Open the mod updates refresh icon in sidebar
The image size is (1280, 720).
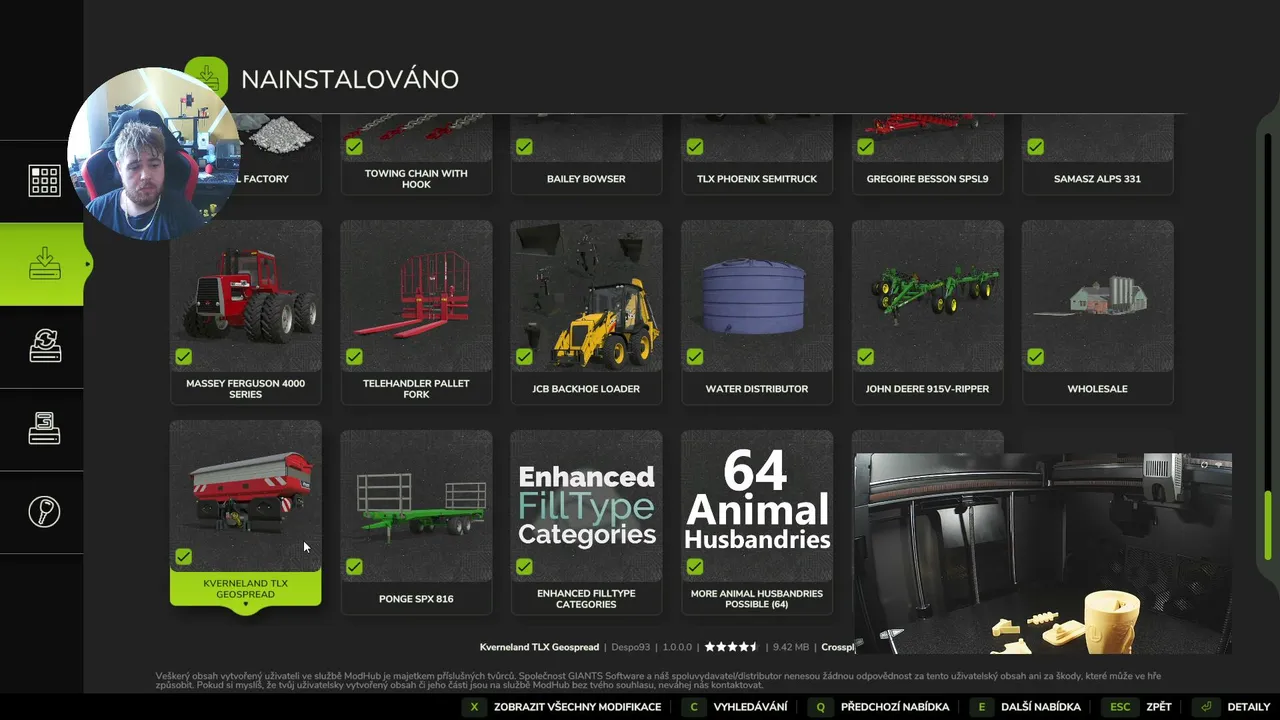(44, 347)
